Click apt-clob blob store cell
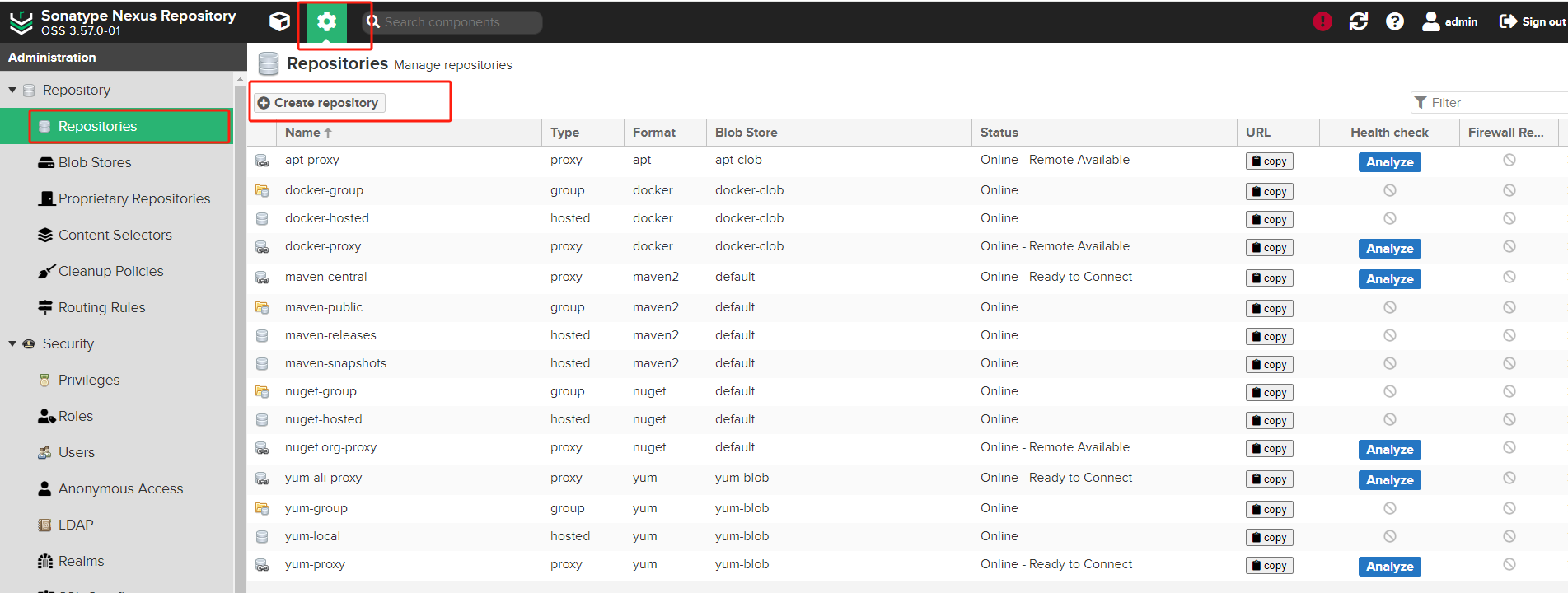The image size is (1568, 593). pyautogui.click(x=738, y=160)
